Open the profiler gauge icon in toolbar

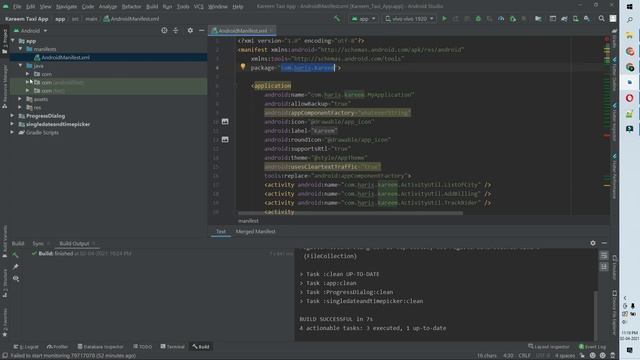pos(501,19)
